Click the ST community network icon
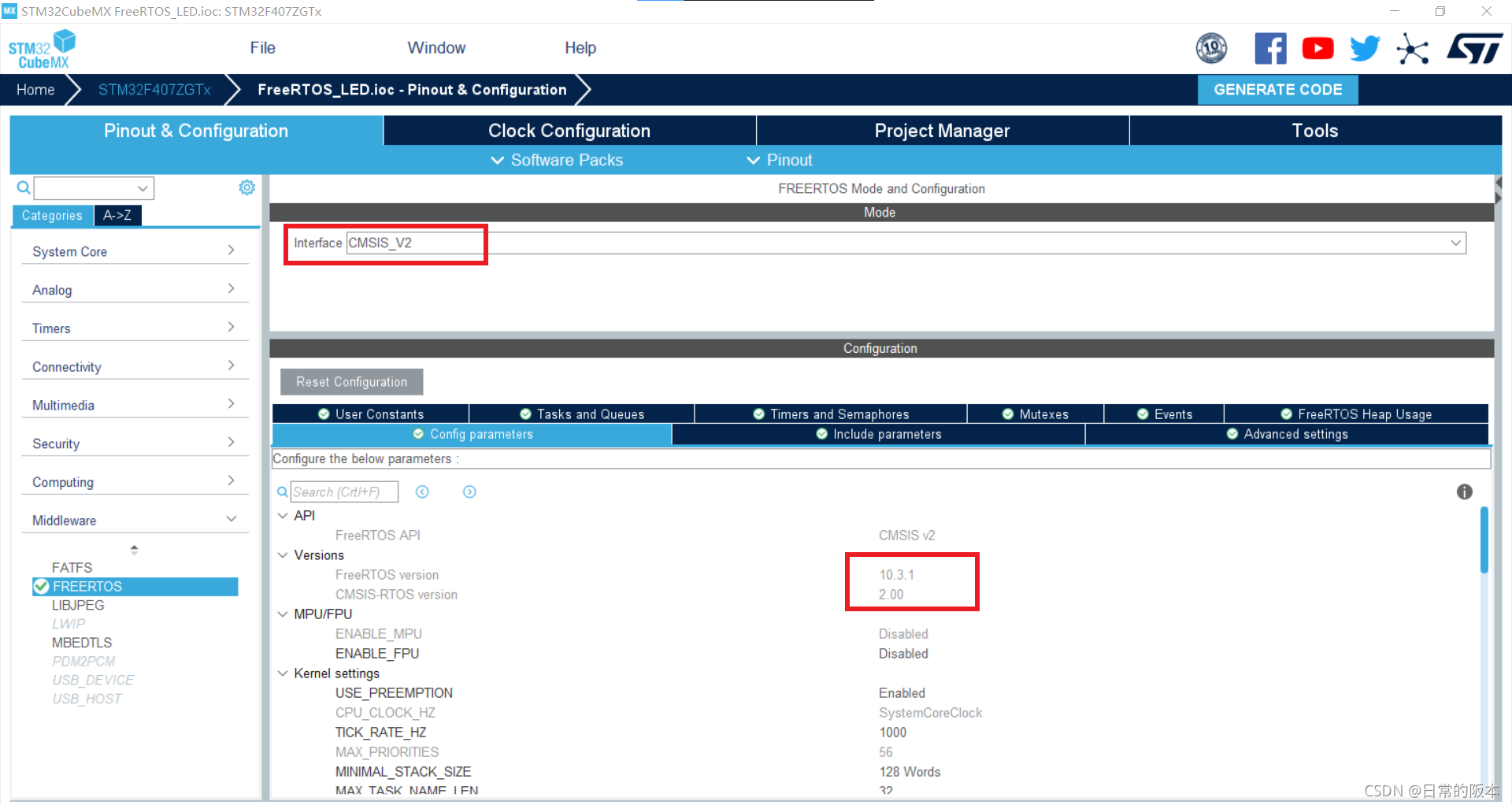Image resolution: width=1512 pixels, height=805 pixels. 1413,49
